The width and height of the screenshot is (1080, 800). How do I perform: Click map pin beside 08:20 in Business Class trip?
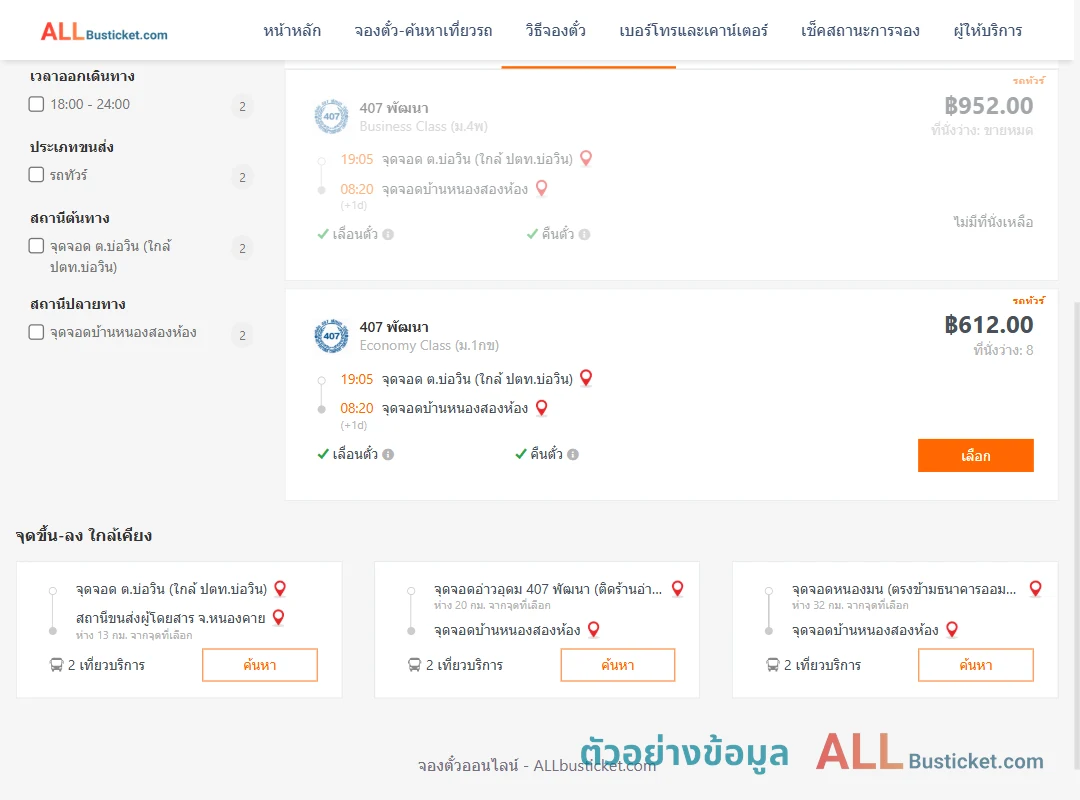pyautogui.click(x=542, y=188)
